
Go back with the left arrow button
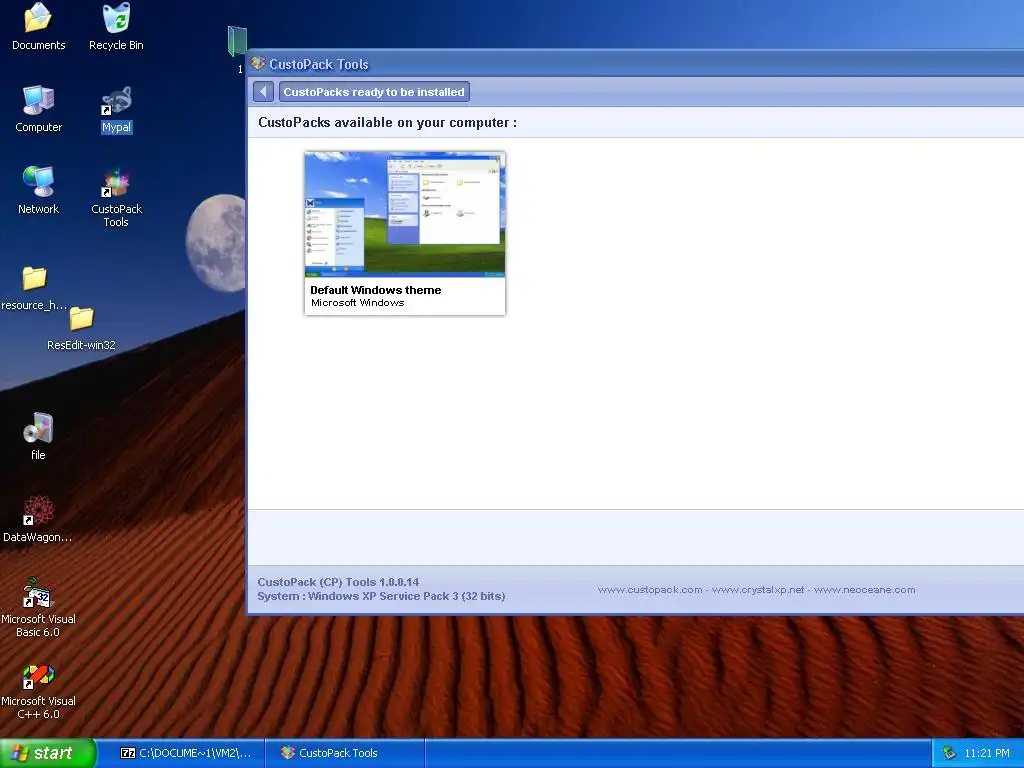263,91
